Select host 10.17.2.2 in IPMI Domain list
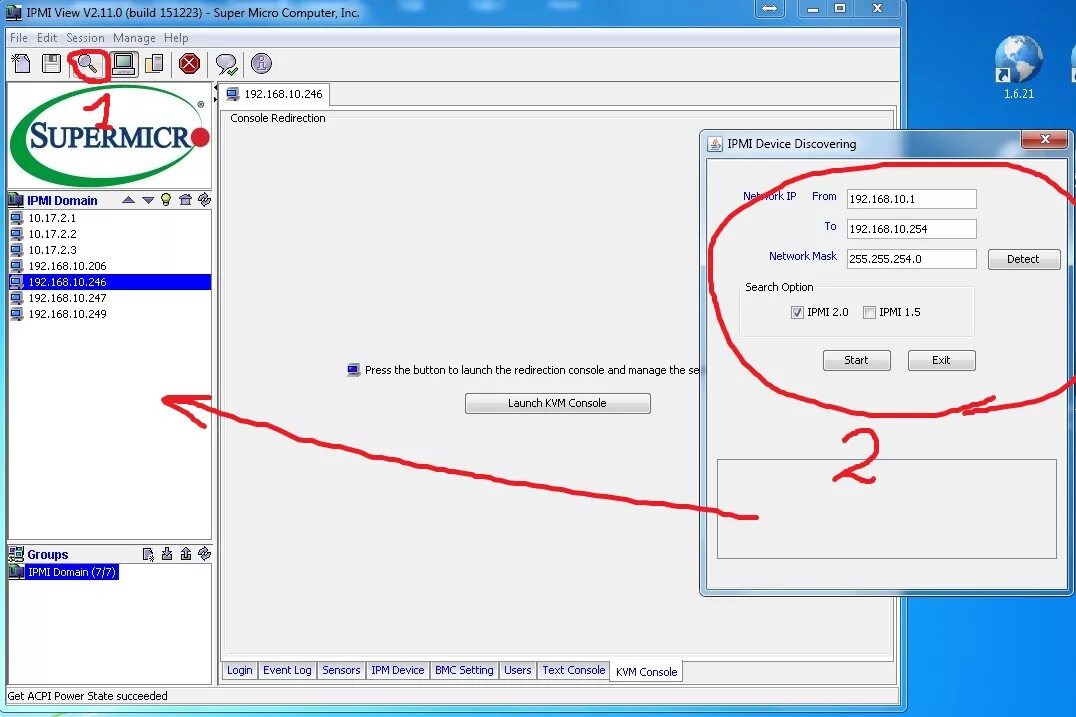 pyautogui.click(x=110, y=234)
